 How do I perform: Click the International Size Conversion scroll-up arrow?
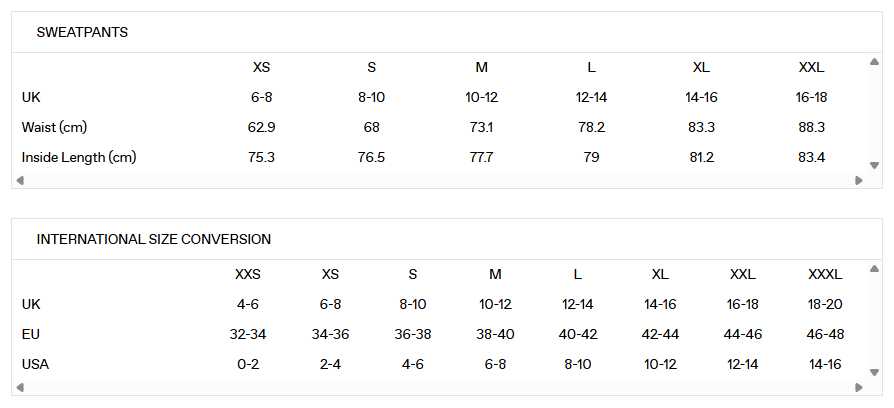(874, 269)
